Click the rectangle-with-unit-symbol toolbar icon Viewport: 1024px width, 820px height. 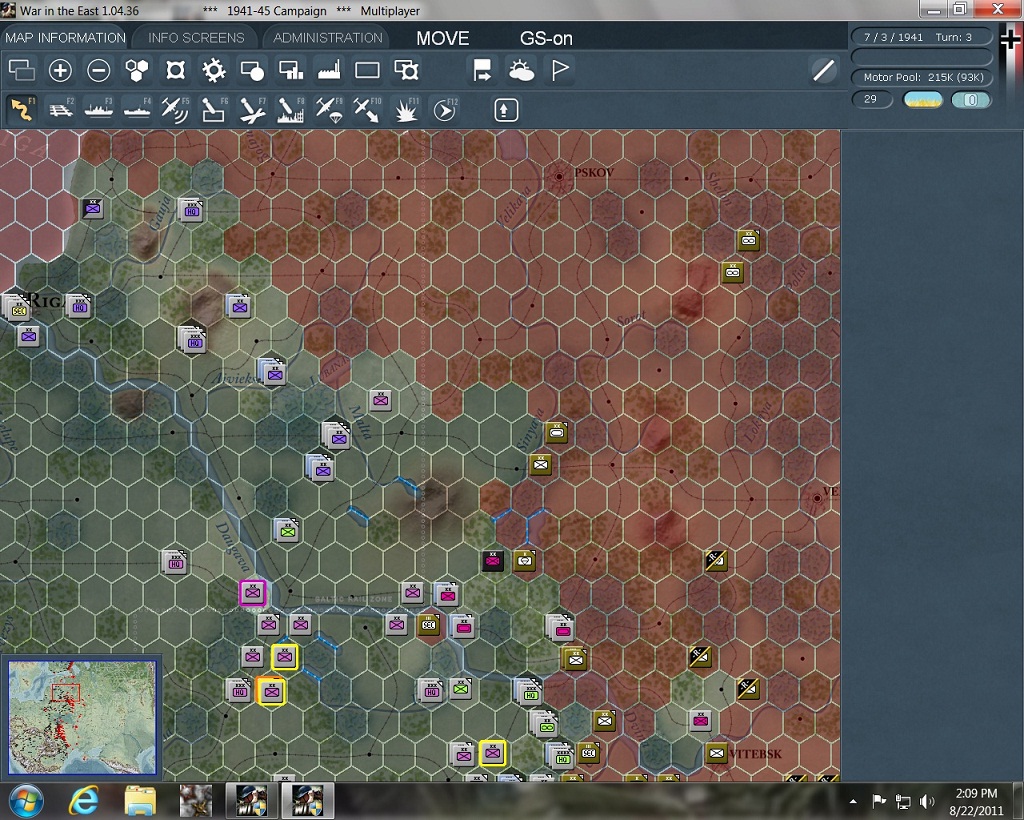pyautogui.click(x=406, y=70)
